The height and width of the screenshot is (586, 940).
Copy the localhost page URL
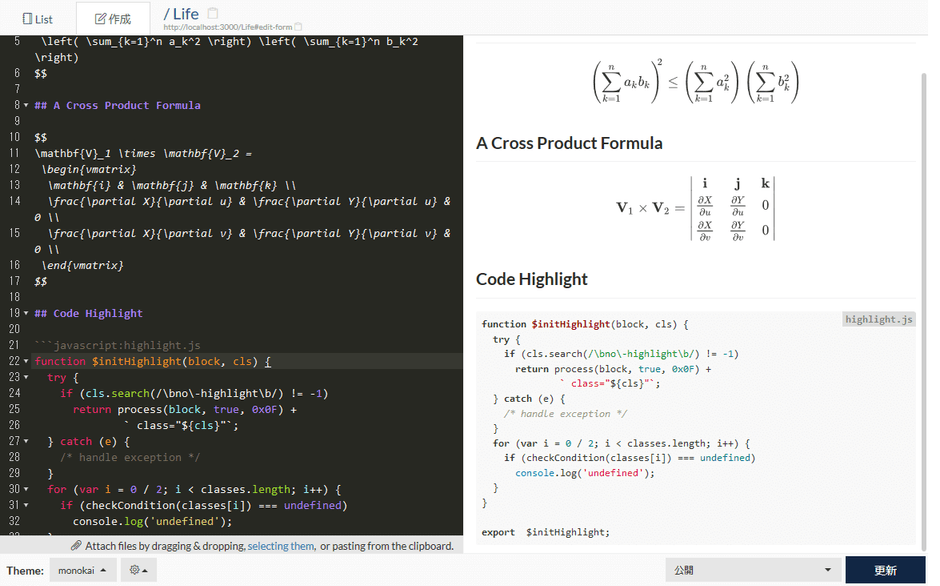click(x=298, y=27)
